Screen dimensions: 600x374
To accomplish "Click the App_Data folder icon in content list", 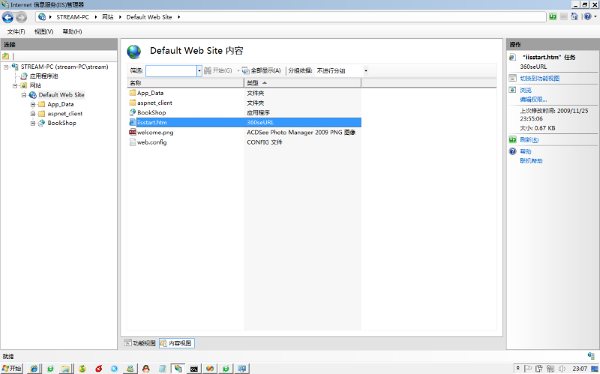I will [132, 93].
